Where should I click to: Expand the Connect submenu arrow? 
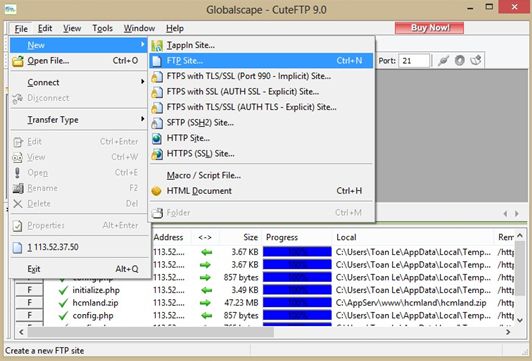pos(142,82)
